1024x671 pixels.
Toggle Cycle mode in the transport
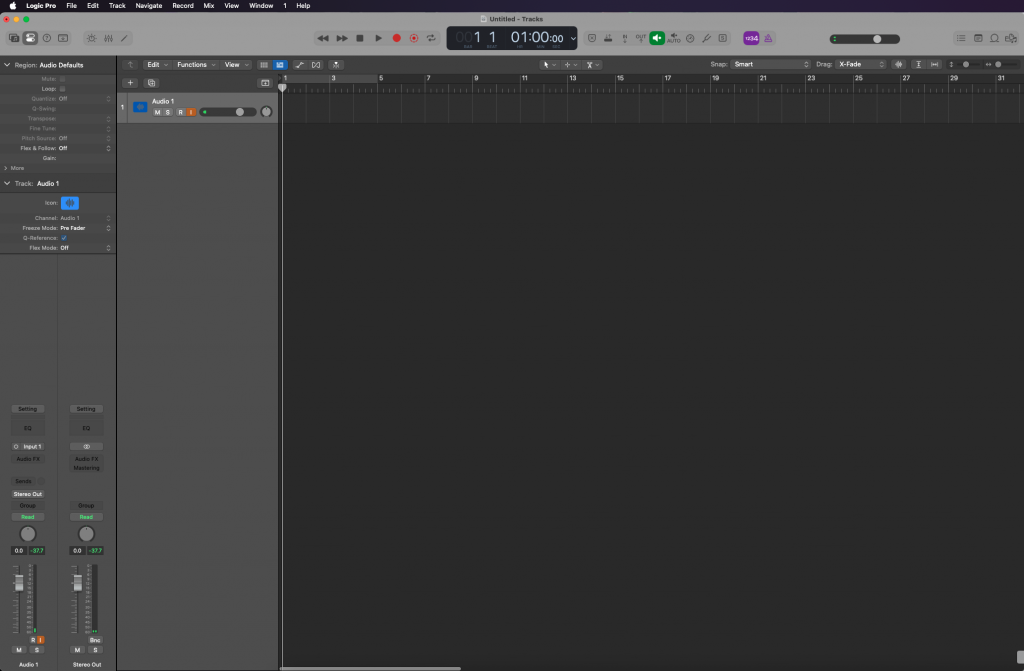click(x=431, y=38)
